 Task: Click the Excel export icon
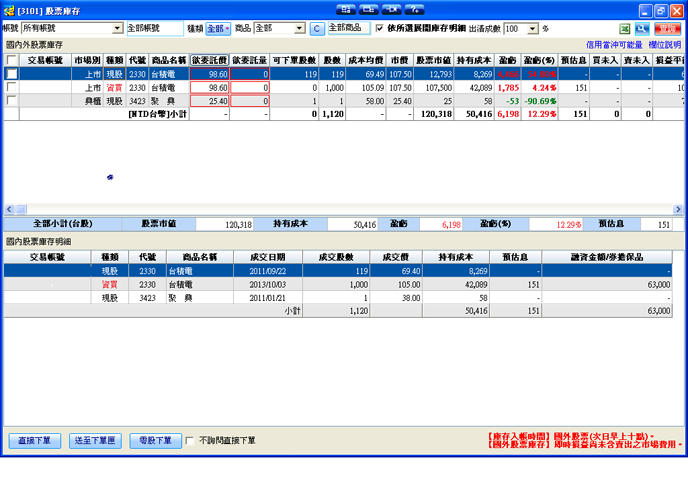(625, 29)
